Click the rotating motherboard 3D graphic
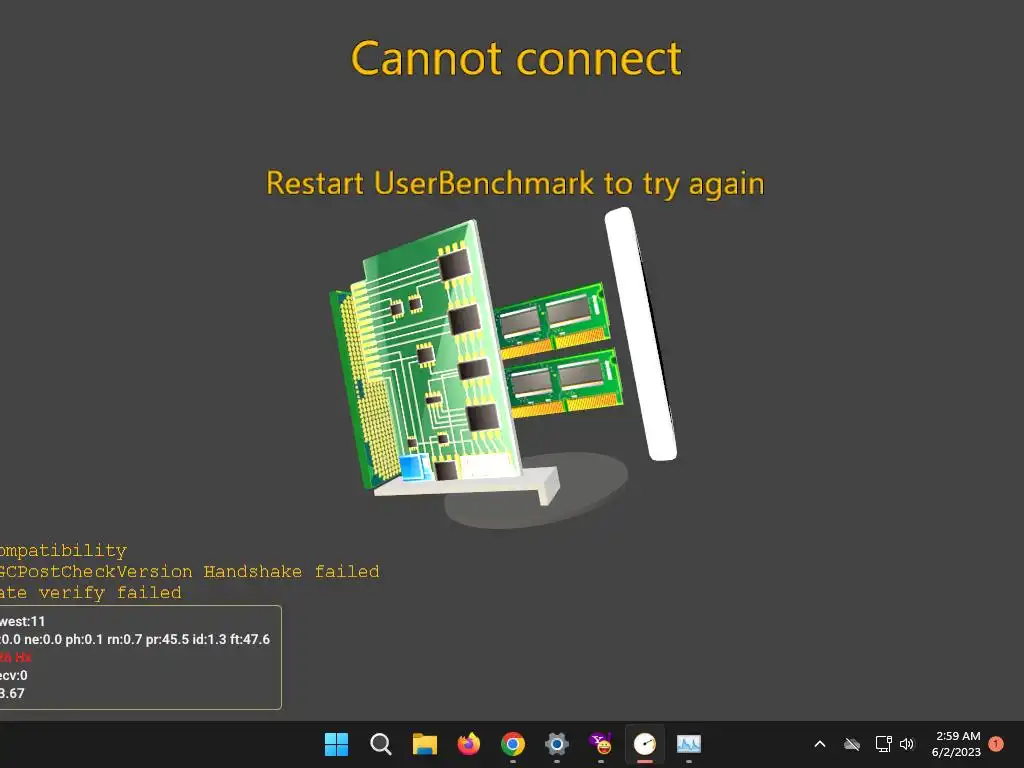The image size is (1024, 768). [503, 369]
